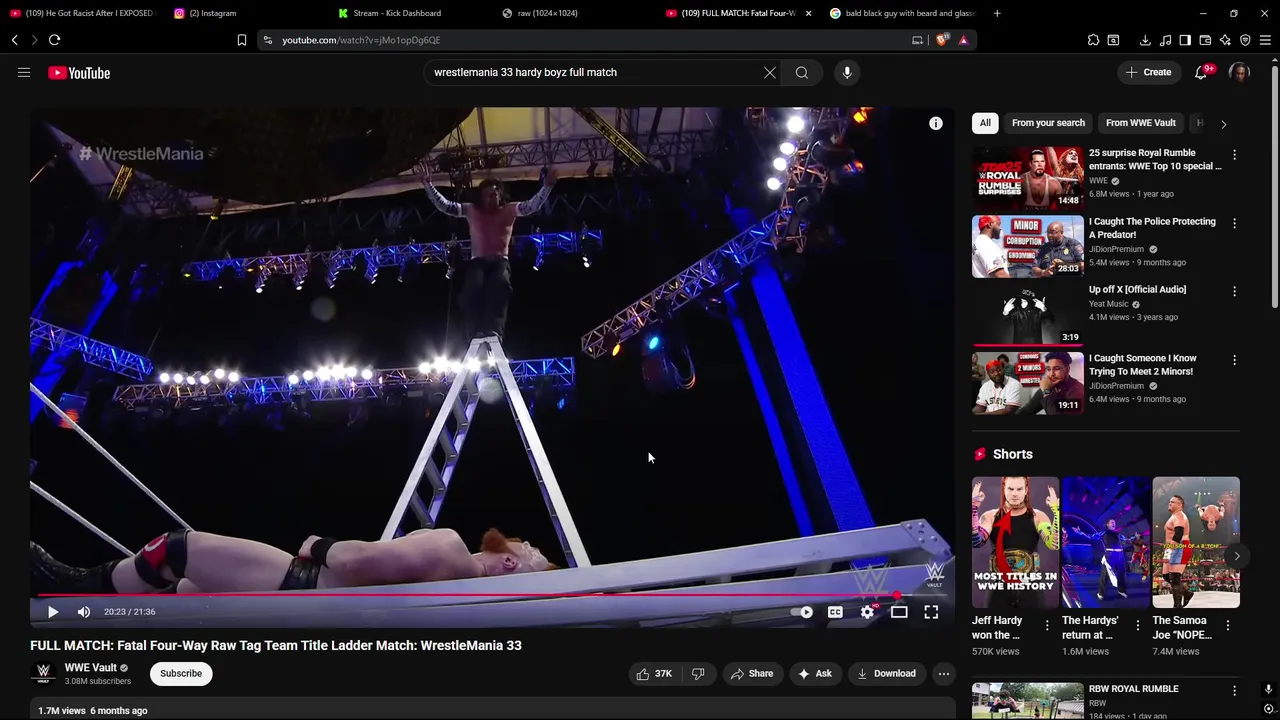Show more filter chips with arrow

pyautogui.click(x=1223, y=124)
